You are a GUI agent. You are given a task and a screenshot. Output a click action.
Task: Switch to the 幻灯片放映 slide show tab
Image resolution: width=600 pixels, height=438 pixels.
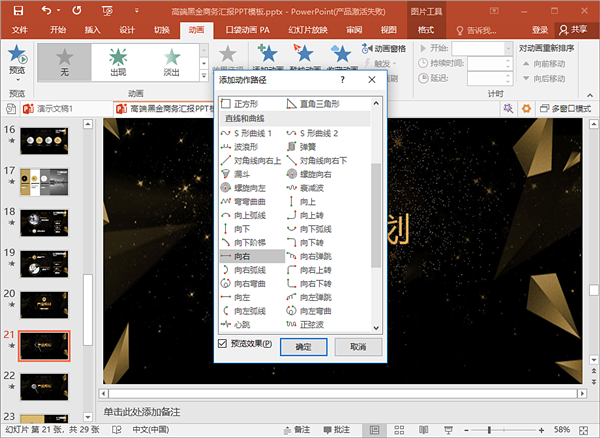point(308,30)
